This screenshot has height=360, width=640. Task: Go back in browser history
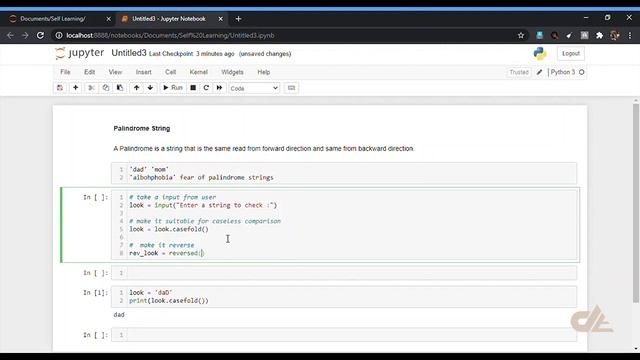click(10, 36)
